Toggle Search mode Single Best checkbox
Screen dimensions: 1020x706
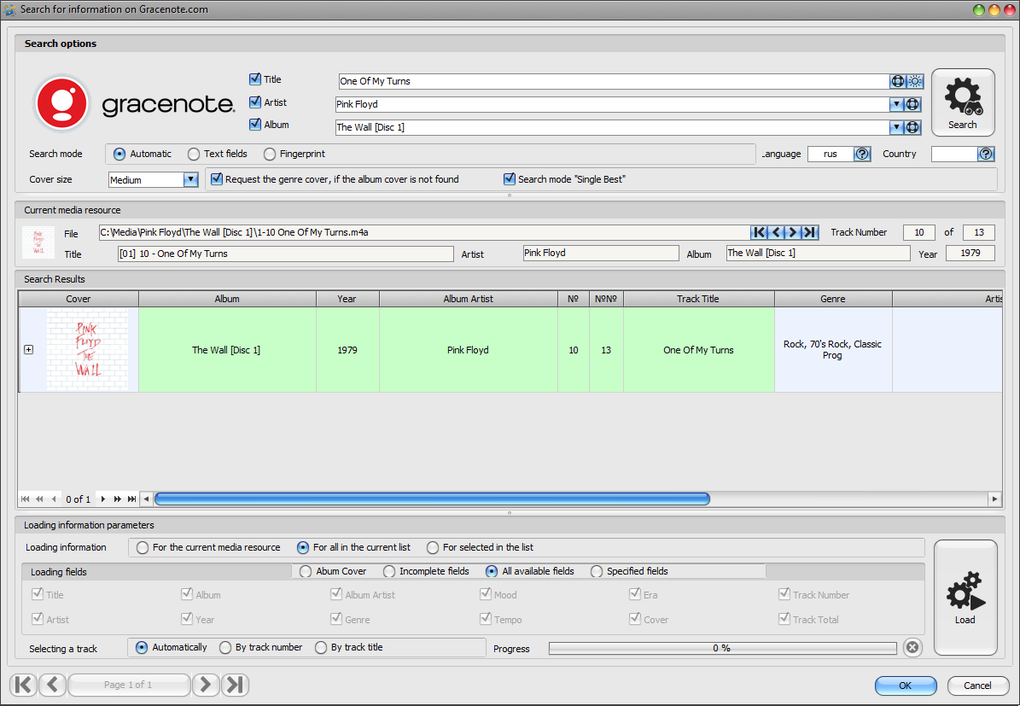click(x=509, y=179)
